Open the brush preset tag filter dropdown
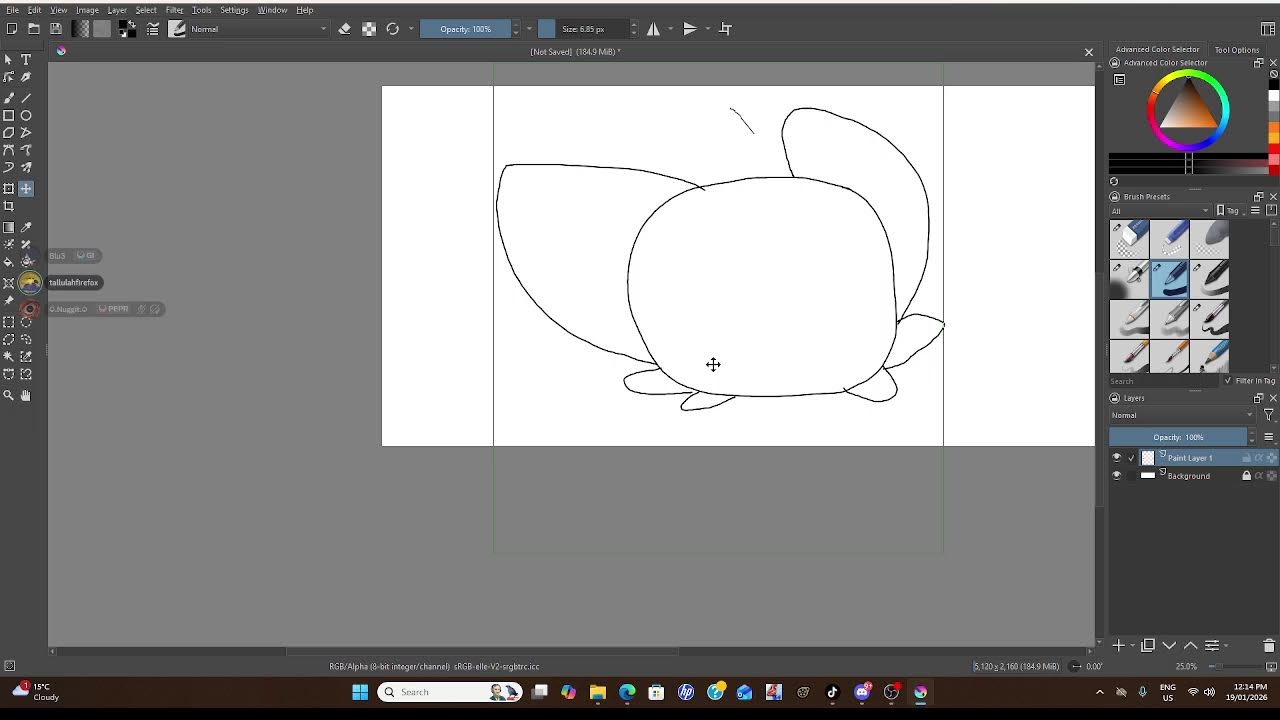This screenshot has width=1280, height=720. click(x=1160, y=211)
